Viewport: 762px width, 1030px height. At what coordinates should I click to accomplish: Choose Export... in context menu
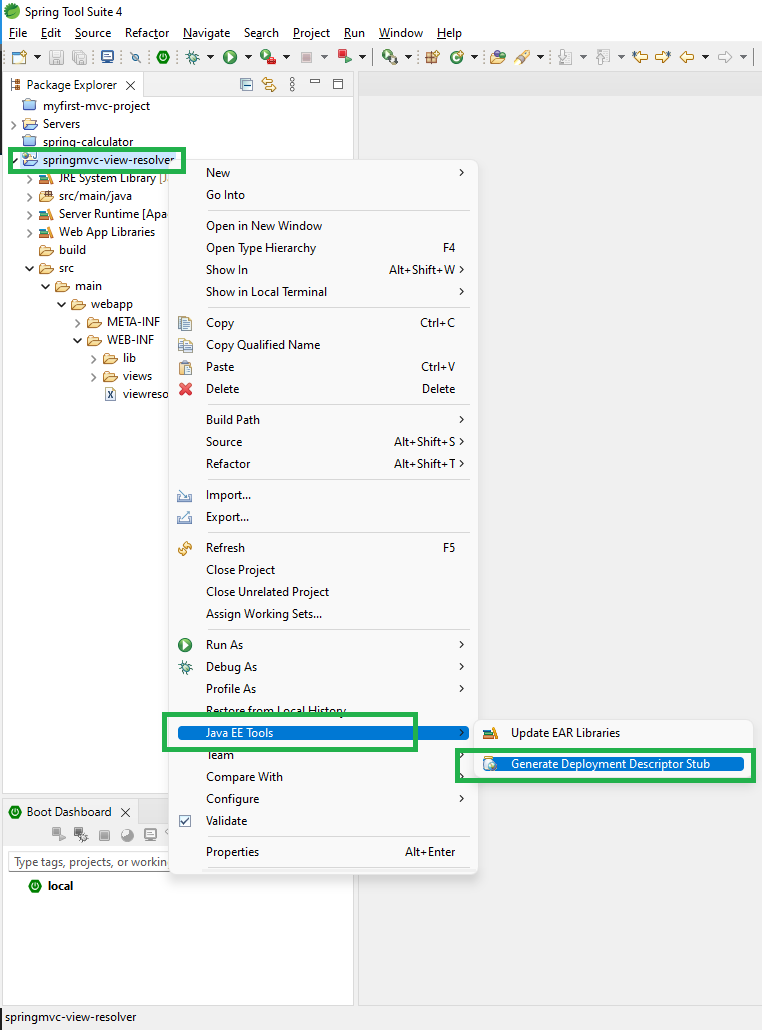[323, 517]
